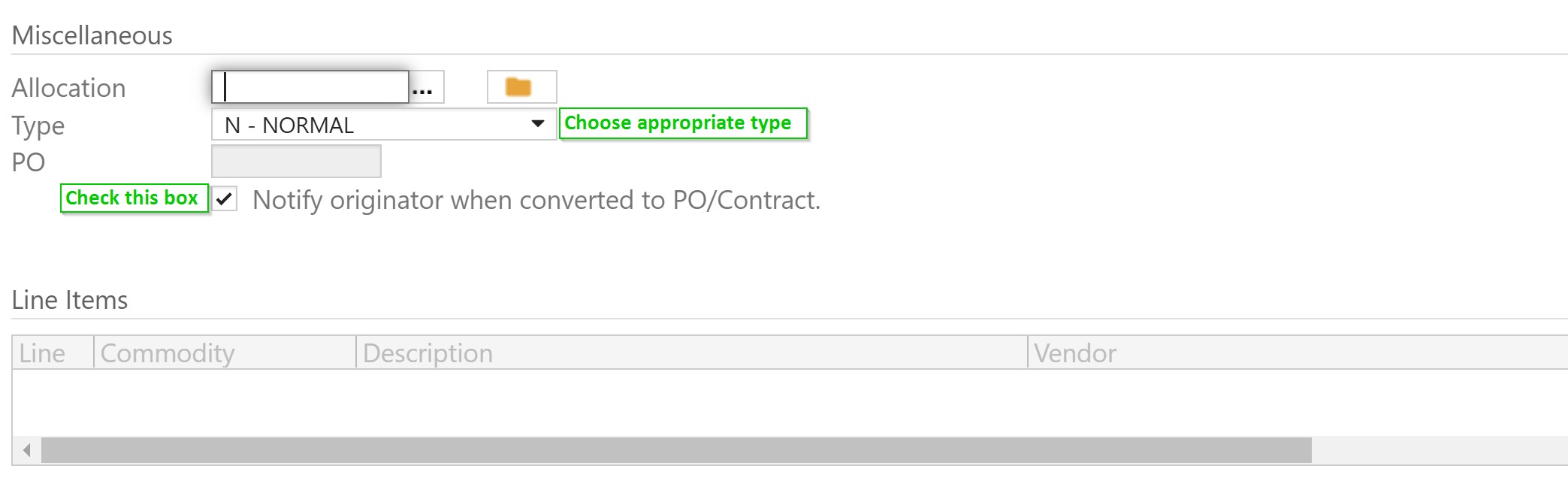Screen dimensions: 1568x478
Task: Click the Type dropdown arrow
Action: (x=538, y=124)
